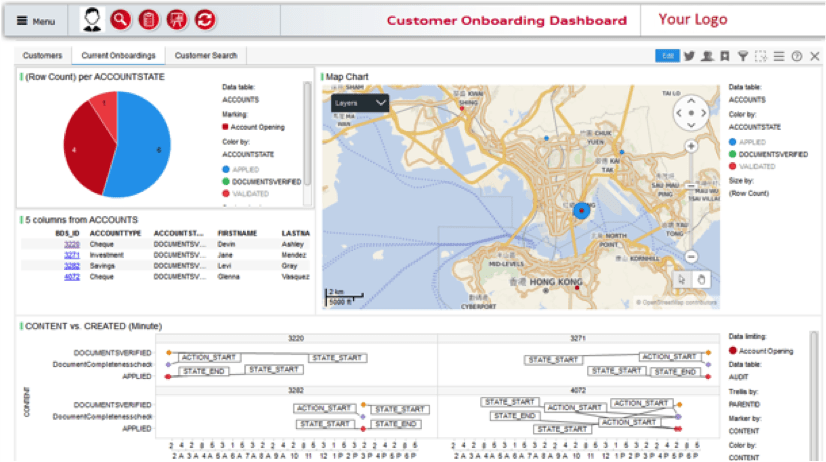826x462 pixels.
Task: Click the help question mark icon
Action: tap(796, 56)
